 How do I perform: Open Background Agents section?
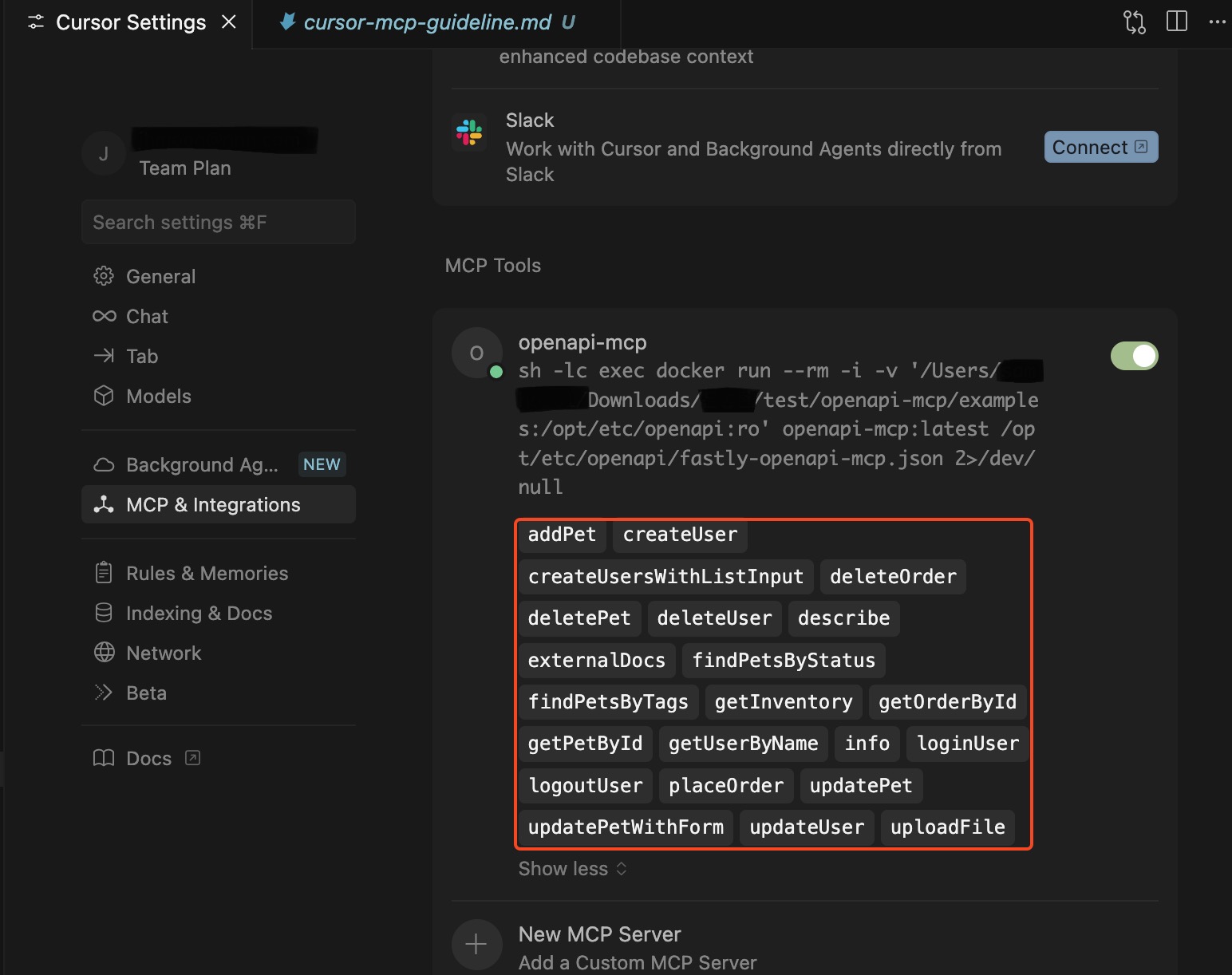(x=219, y=464)
